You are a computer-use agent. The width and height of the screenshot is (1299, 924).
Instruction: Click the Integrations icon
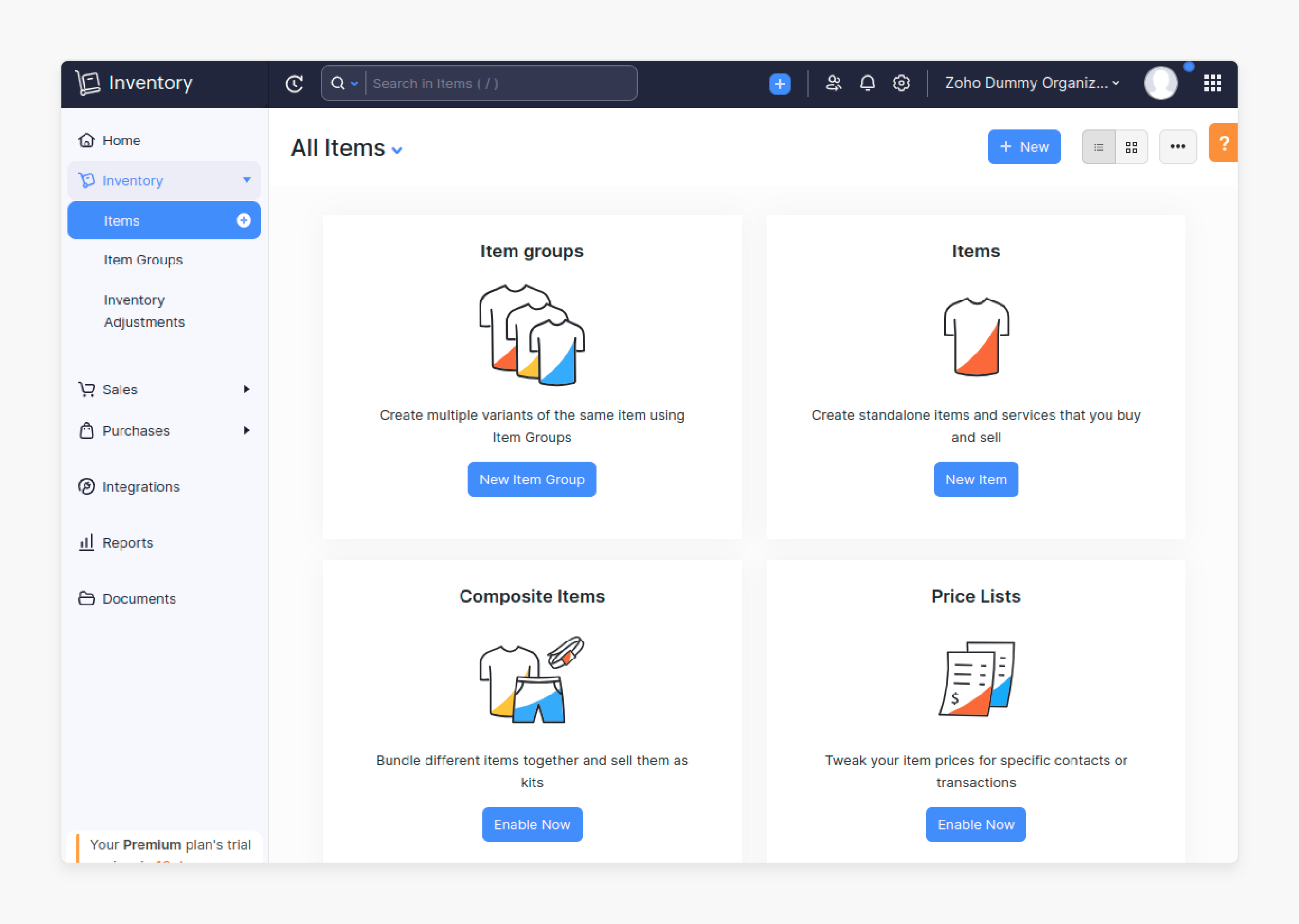pos(86,486)
